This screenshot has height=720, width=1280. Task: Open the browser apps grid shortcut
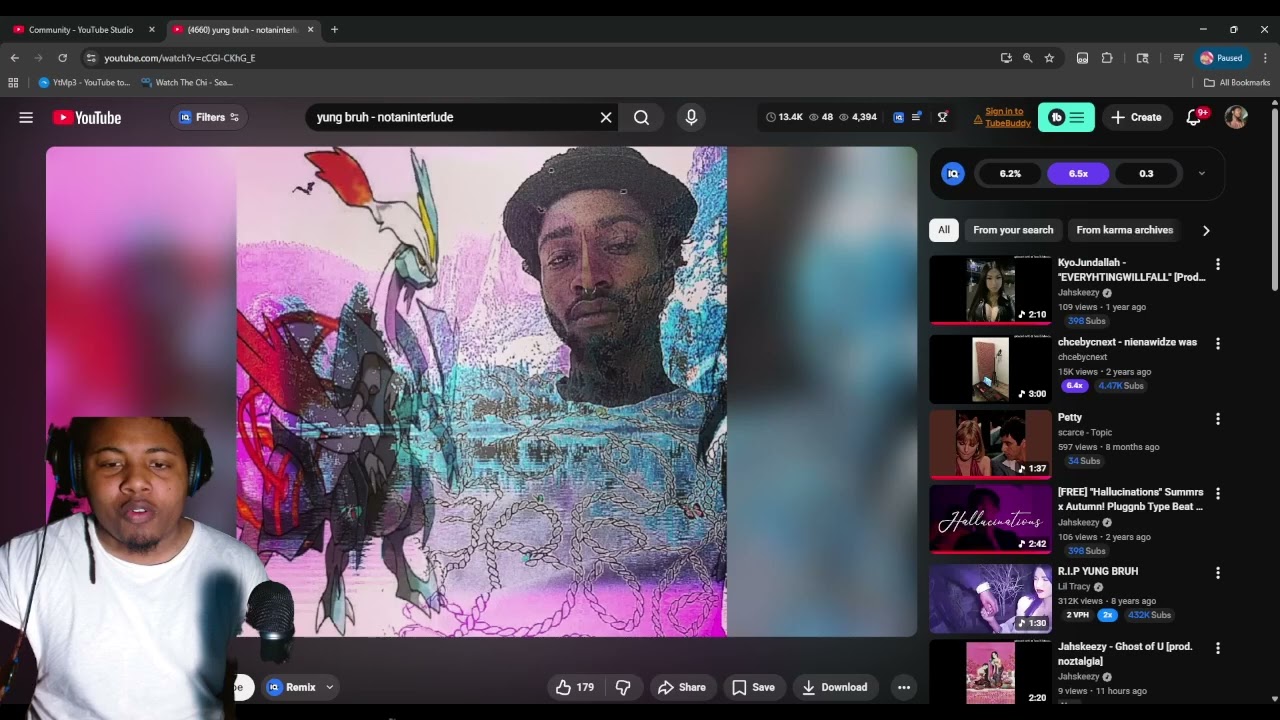(13, 83)
